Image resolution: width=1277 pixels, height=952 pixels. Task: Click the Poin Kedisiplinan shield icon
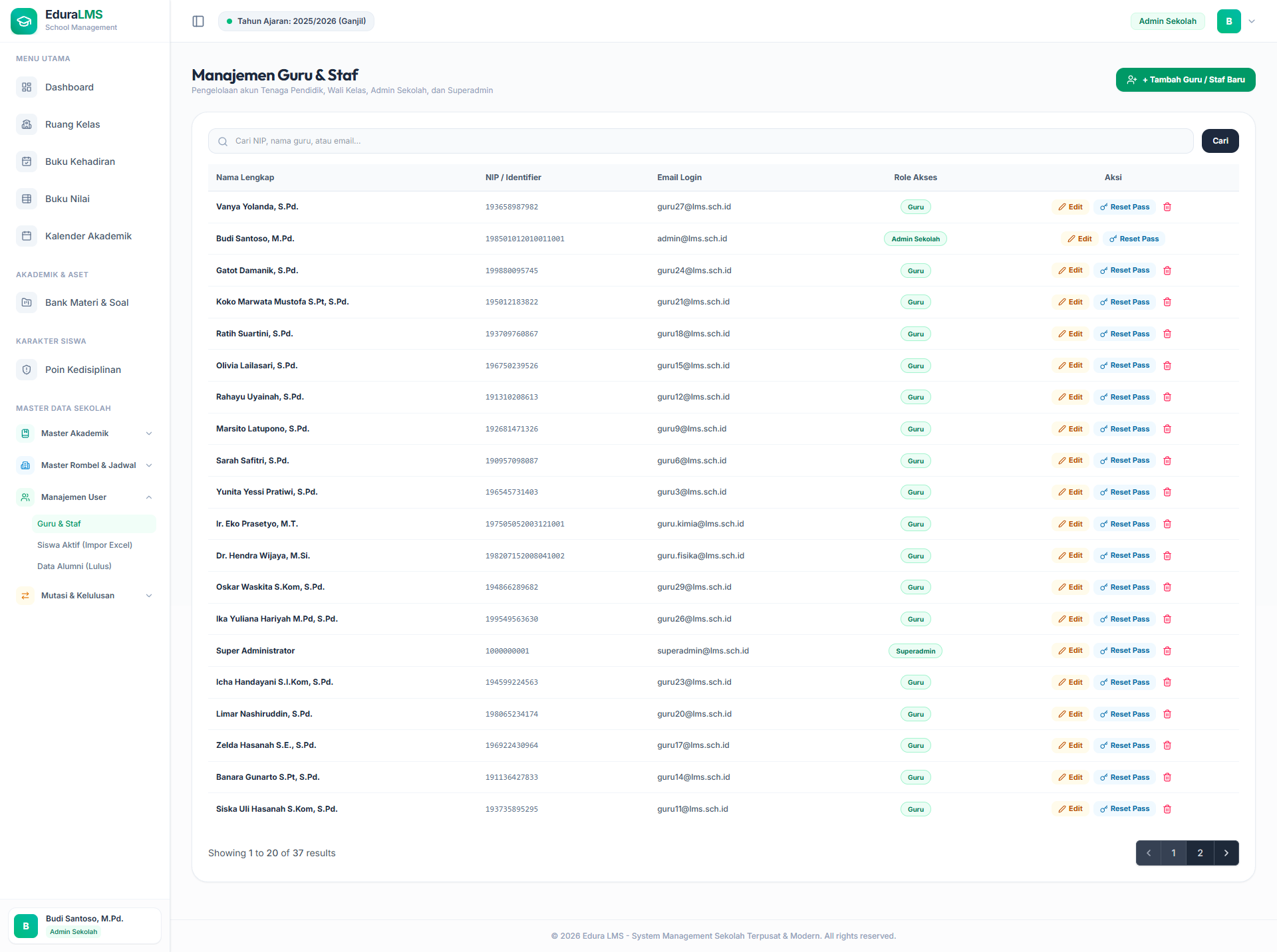click(x=27, y=370)
